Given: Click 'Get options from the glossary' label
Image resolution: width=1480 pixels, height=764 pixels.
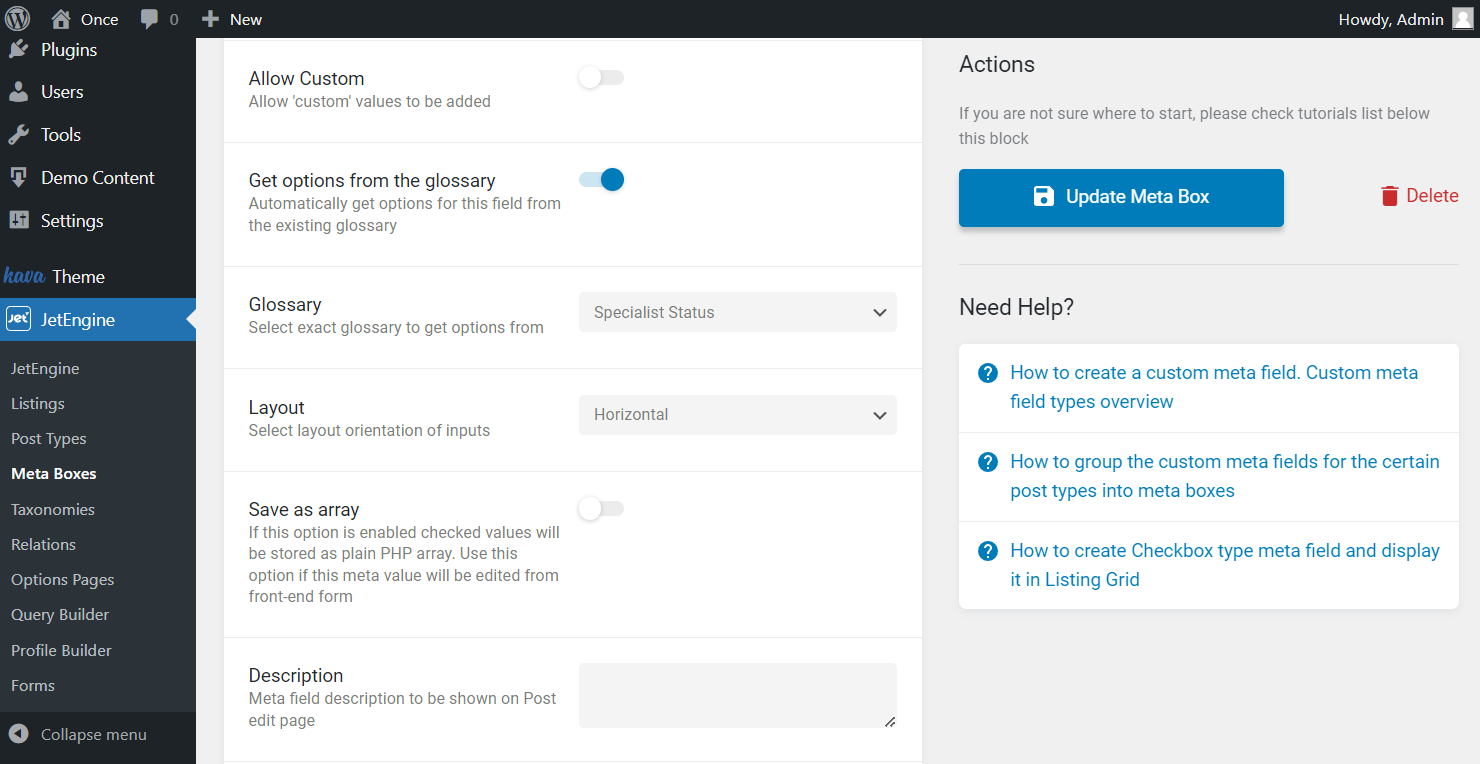Looking at the screenshot, I should (372, 180).
